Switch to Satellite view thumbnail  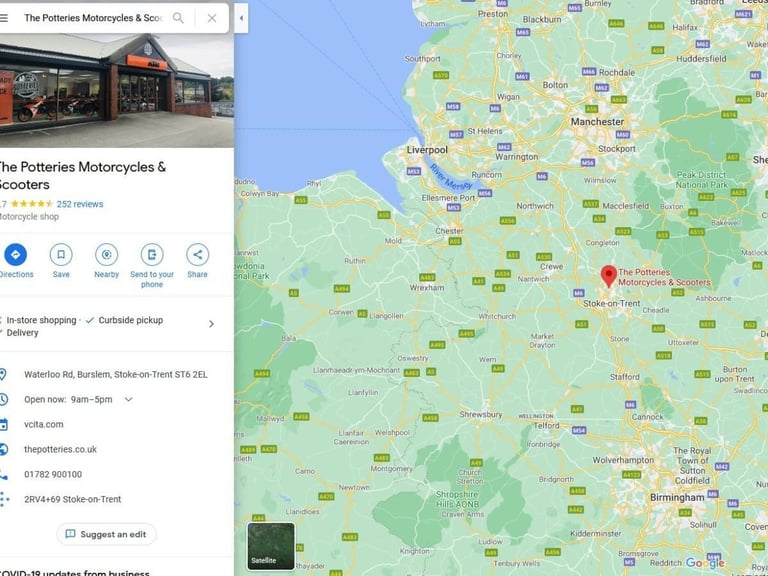coord(271,546)
